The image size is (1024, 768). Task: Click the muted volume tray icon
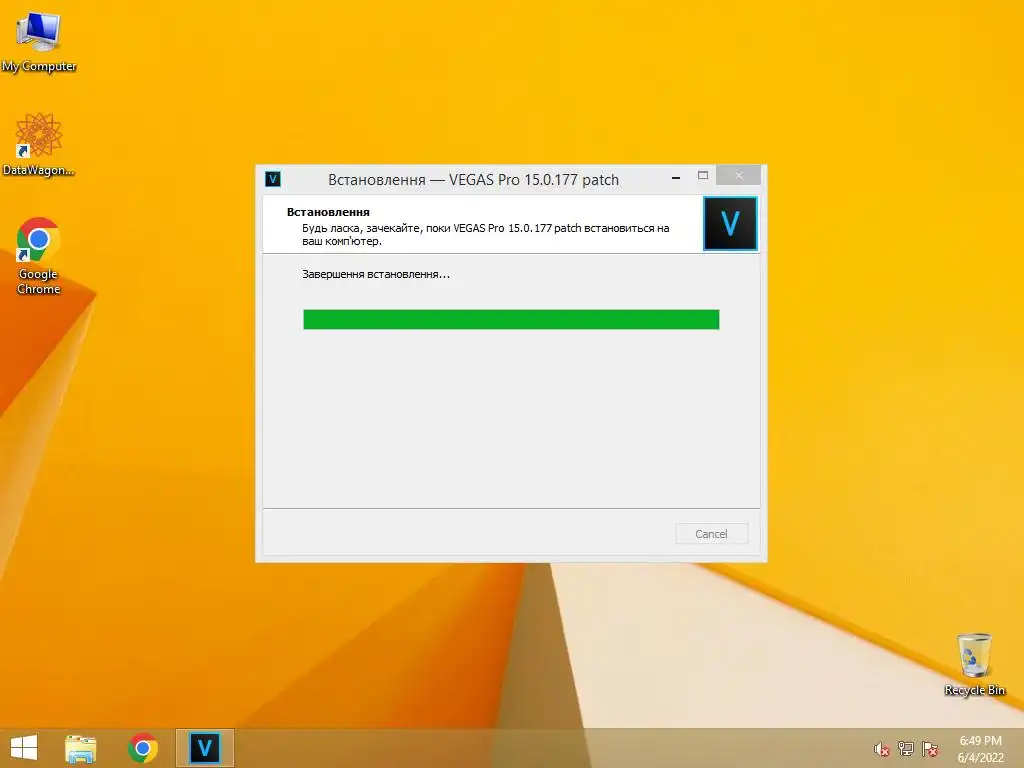pyautogui.click(x=881, y=749)
